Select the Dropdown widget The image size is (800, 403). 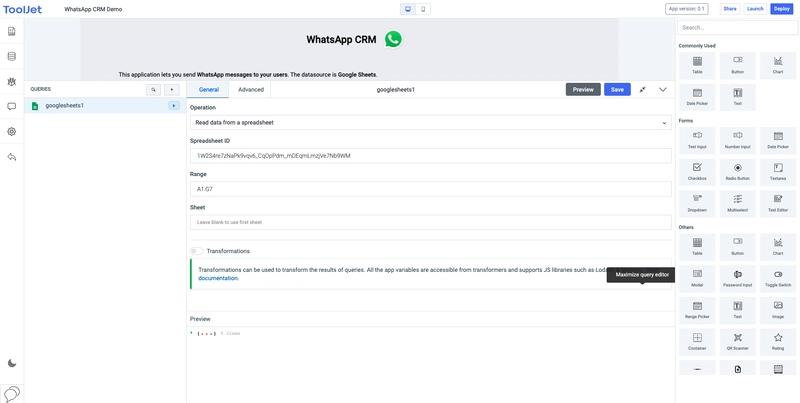tap(697, 203)
